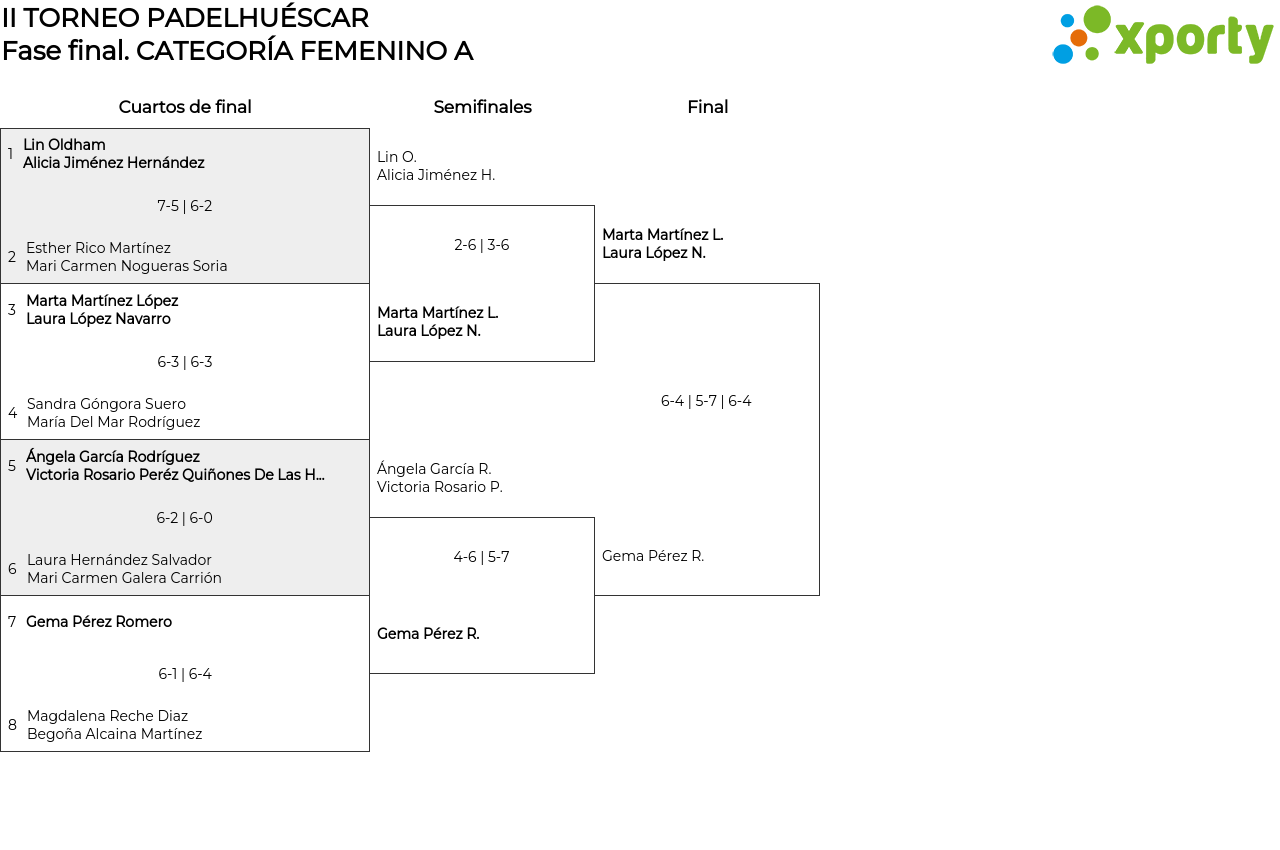1280x850 pixels.
Task: Click the 2-6 | 3-6 semifinal score
Action: click(x=482, y=245)
